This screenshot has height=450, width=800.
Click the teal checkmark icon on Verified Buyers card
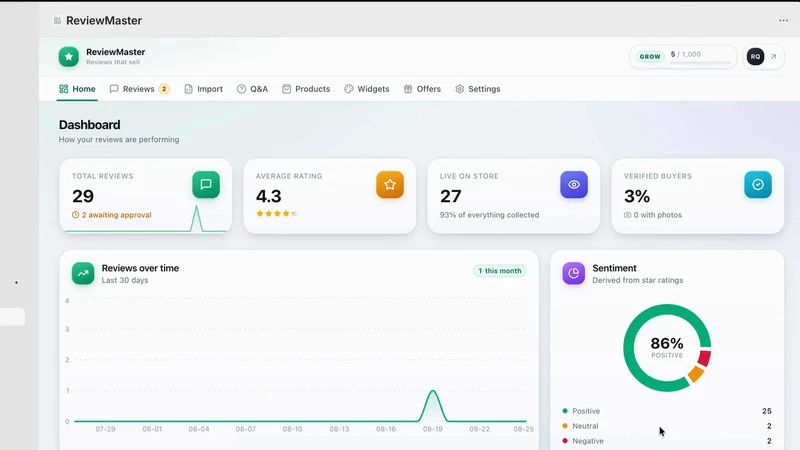coord(758,185)
